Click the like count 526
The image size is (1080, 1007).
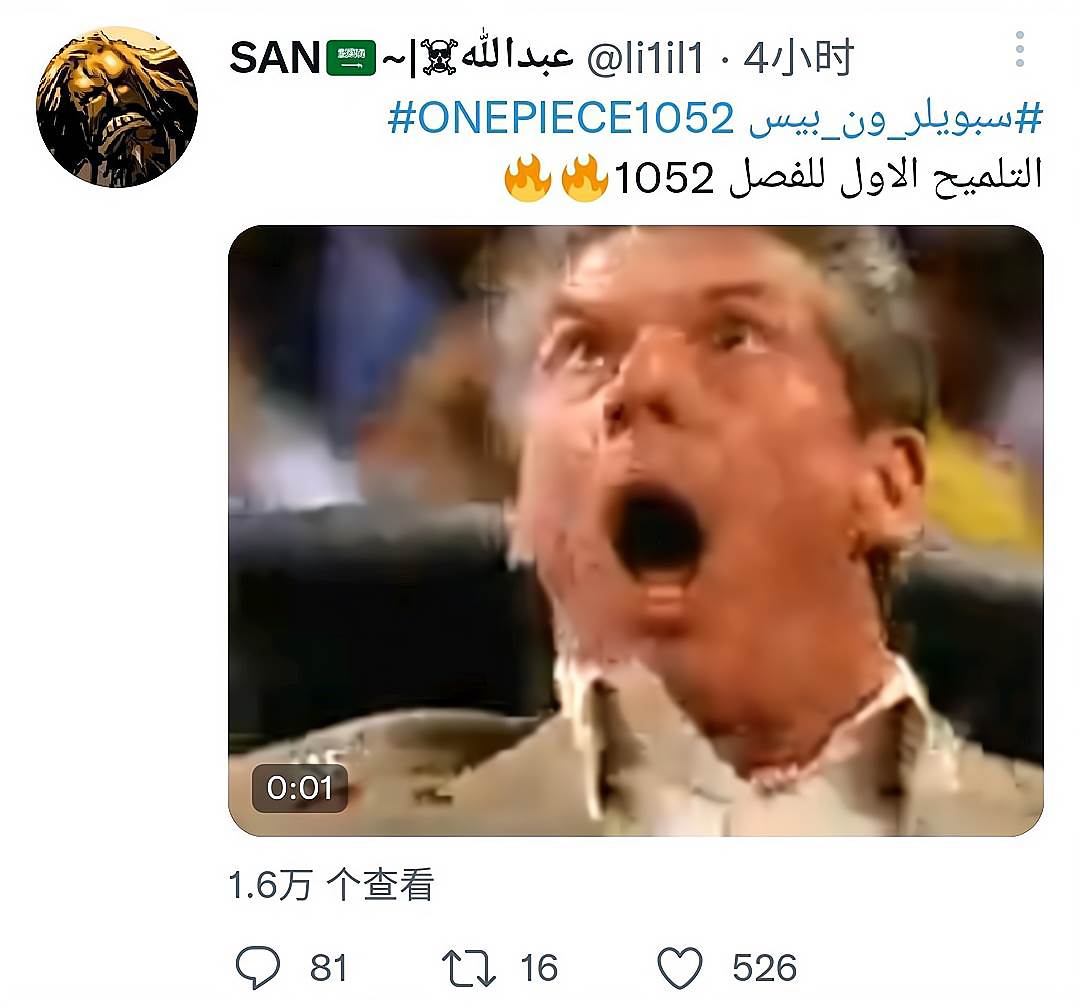tap(765, 968)
